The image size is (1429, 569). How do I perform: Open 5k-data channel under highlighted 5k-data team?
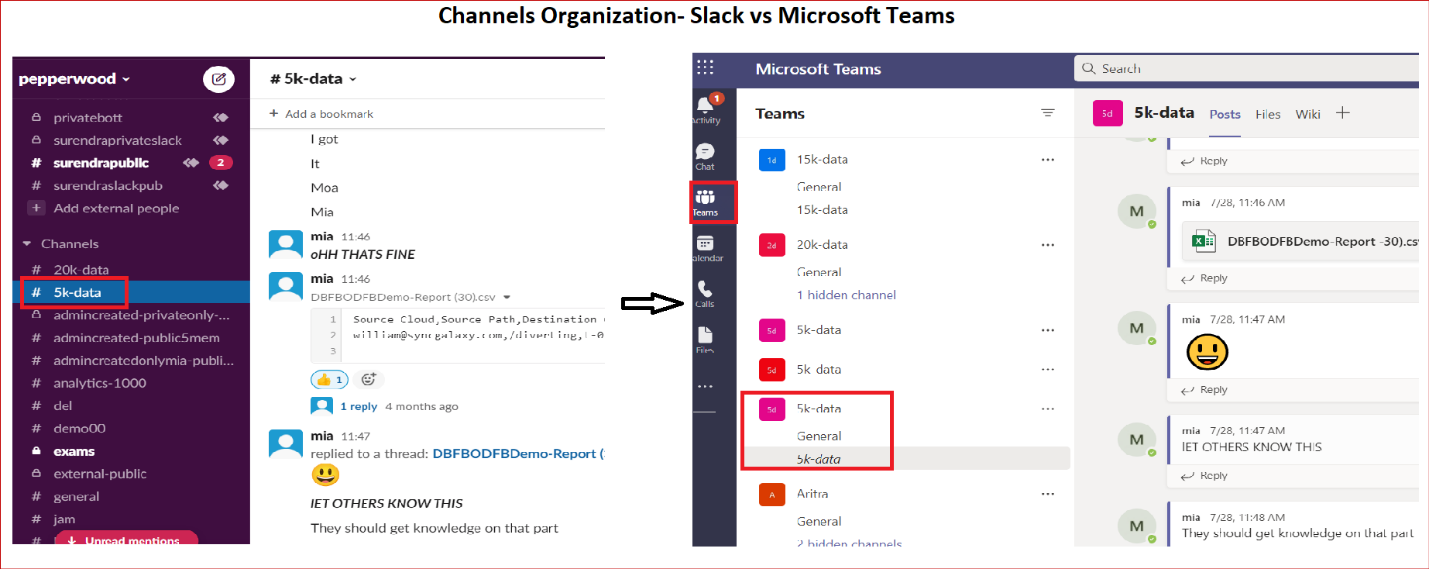pos(819,459)
